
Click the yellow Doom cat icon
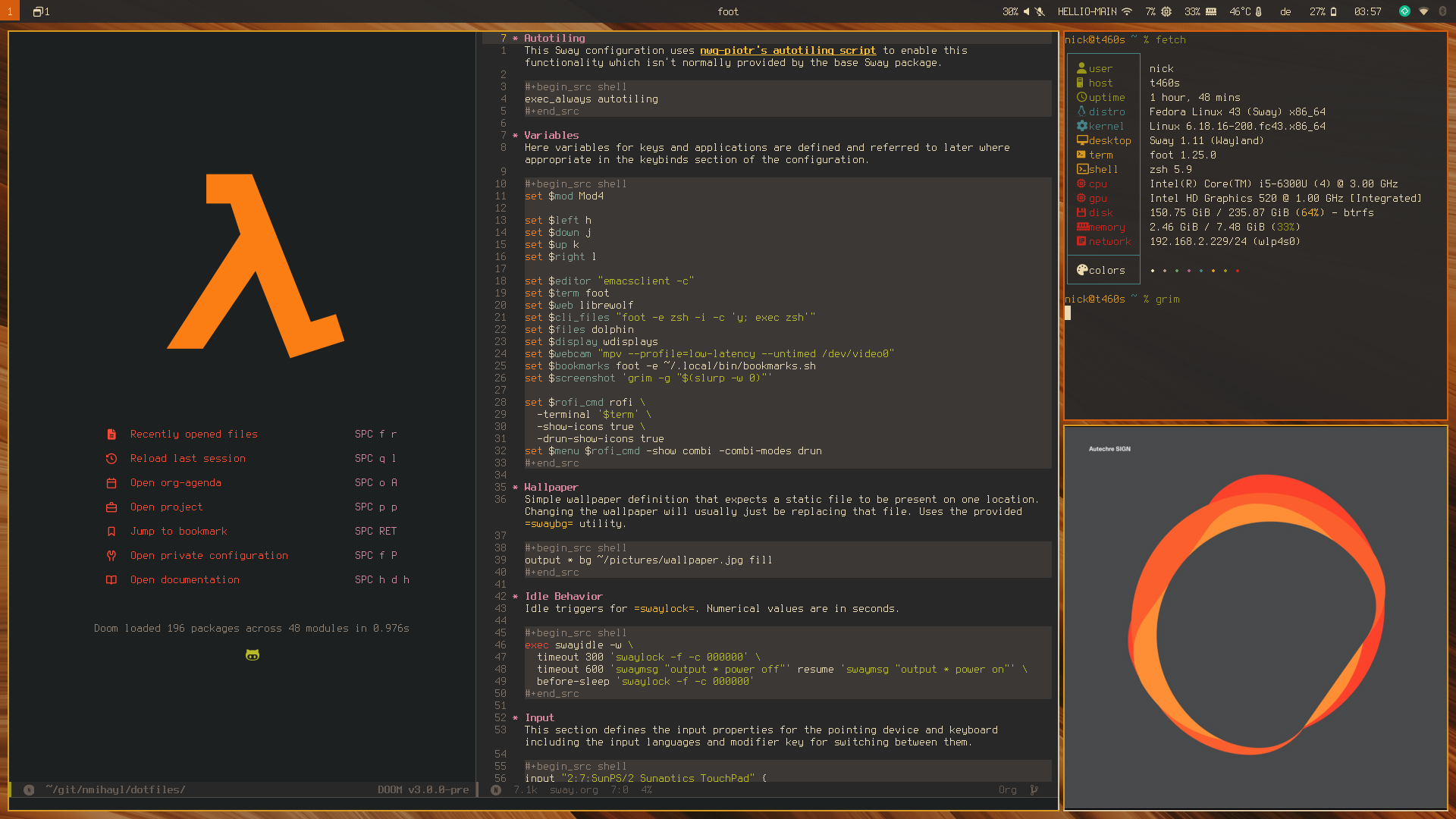[x=253, y=654]
